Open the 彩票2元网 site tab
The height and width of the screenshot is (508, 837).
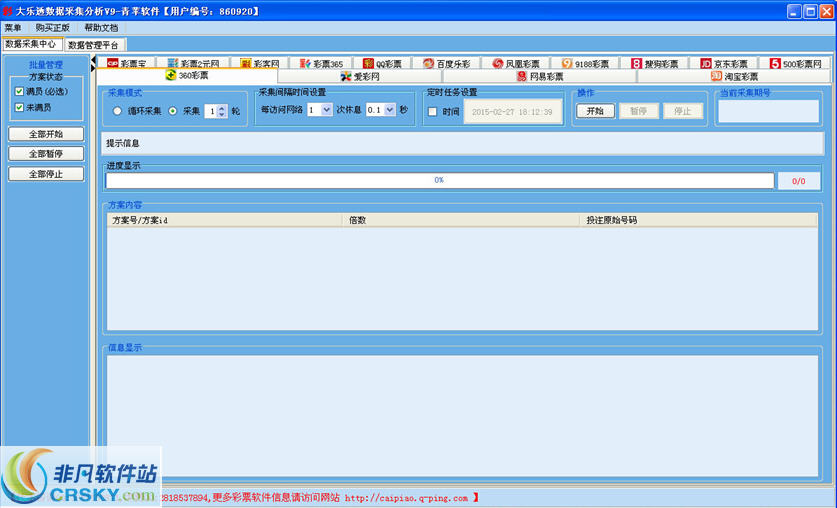(x=194, y=63)
